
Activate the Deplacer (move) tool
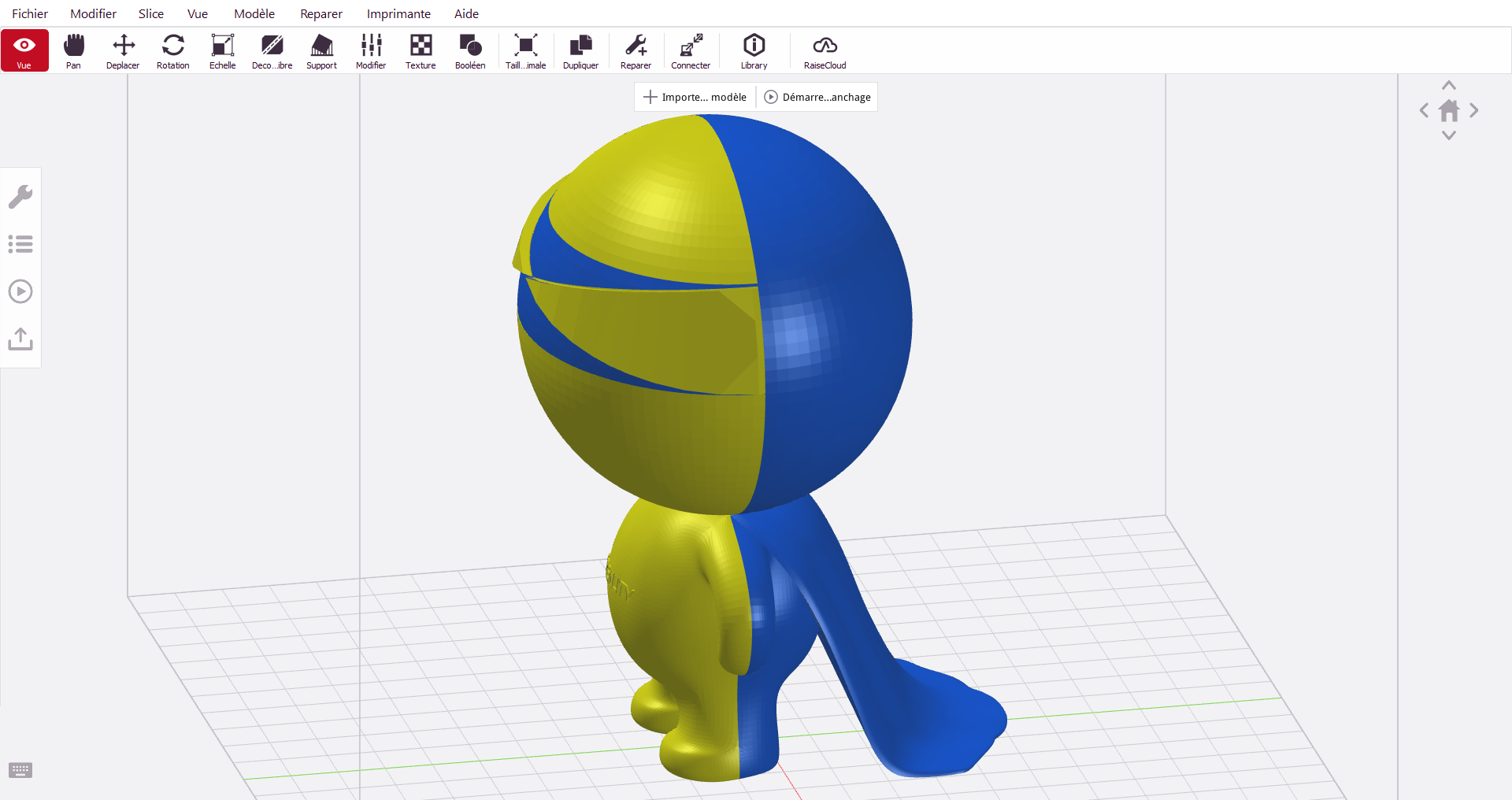tap(122, 50)
